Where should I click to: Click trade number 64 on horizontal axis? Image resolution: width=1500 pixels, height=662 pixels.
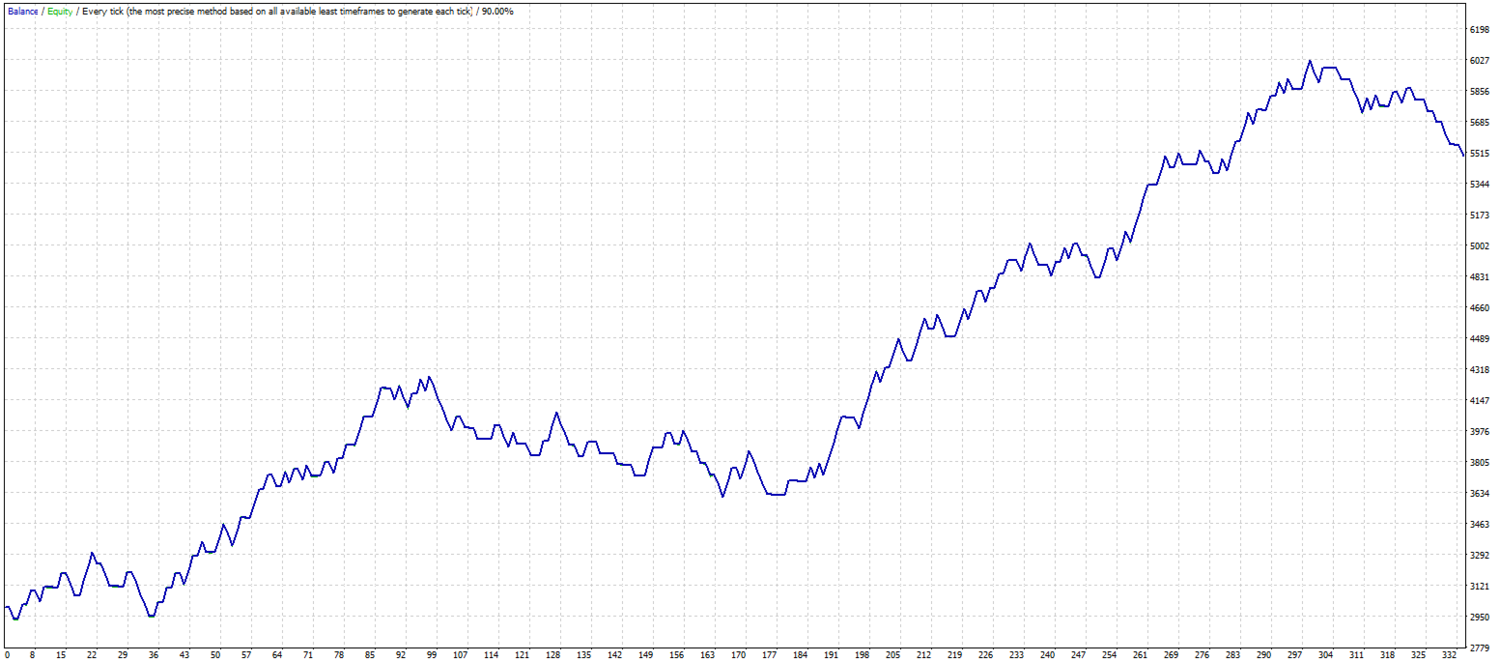[x=277, y=655]
